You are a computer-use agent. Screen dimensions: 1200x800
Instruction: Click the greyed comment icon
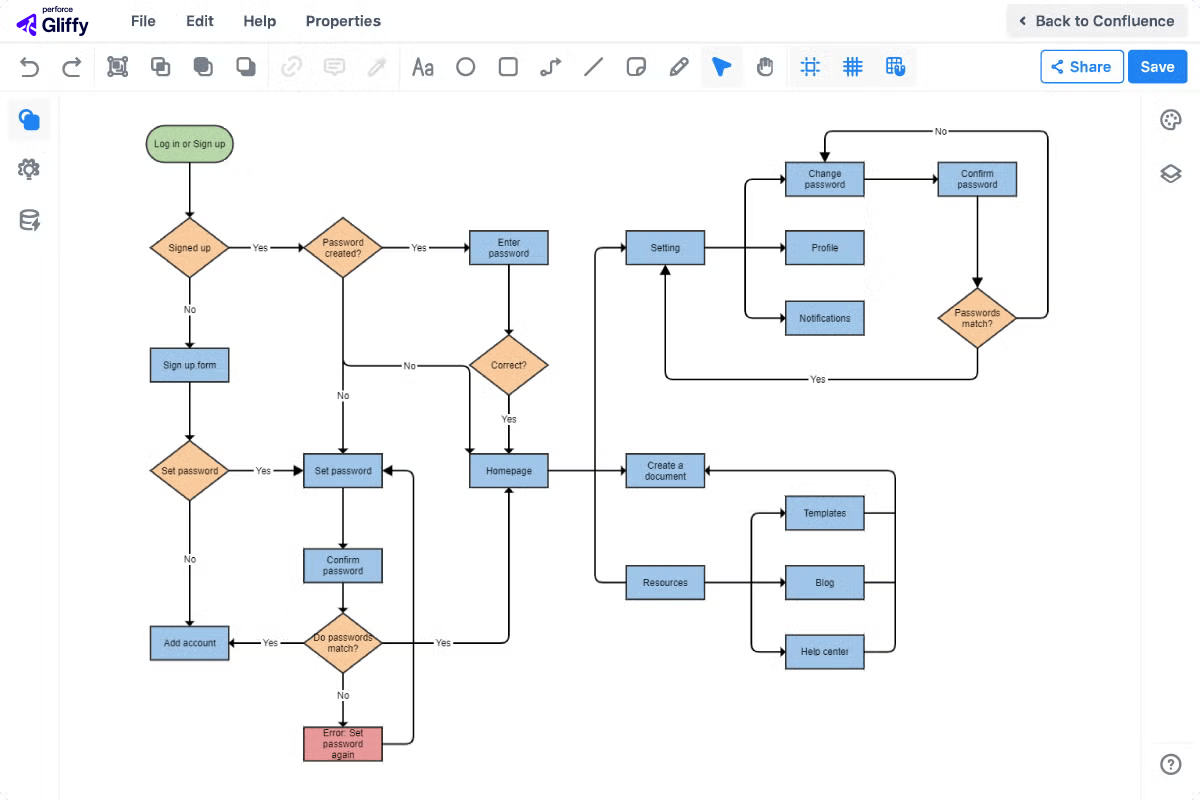[335, 67]
